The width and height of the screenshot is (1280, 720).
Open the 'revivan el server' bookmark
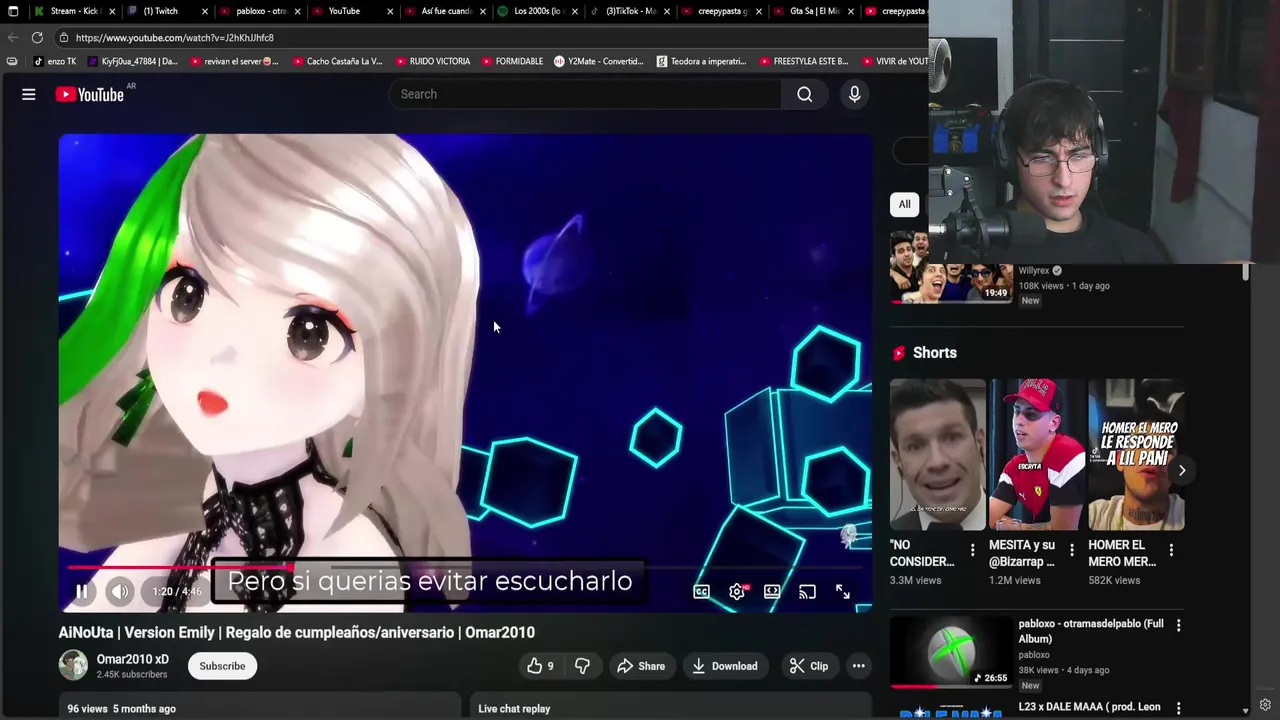tap(234, 61)
